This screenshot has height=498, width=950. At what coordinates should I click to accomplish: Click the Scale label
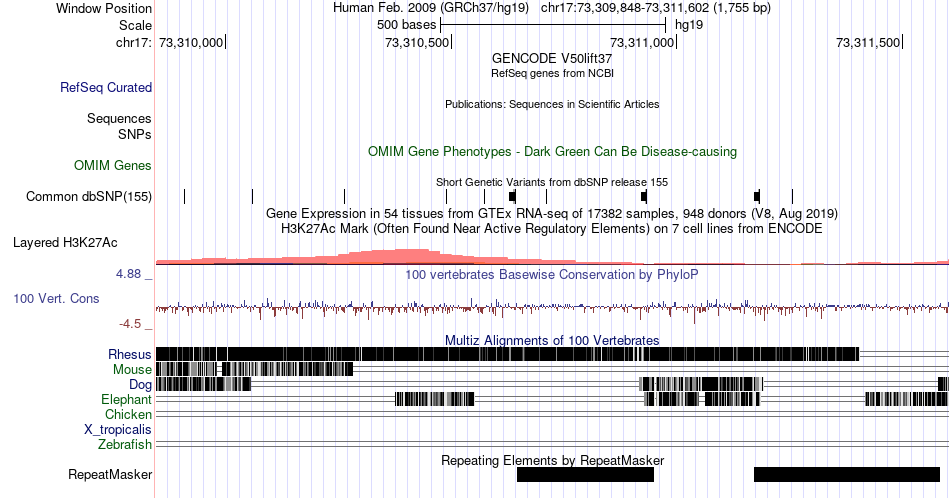(136, 25)
